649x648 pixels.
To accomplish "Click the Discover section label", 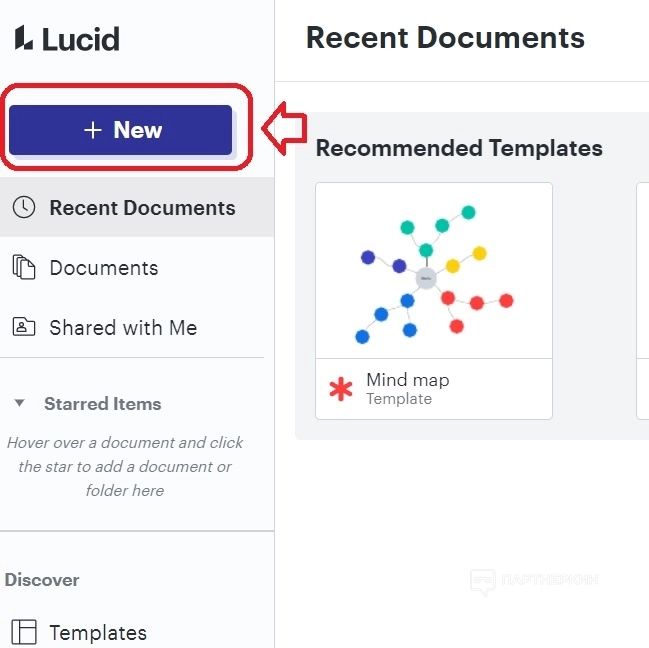I will click(42, 580).
